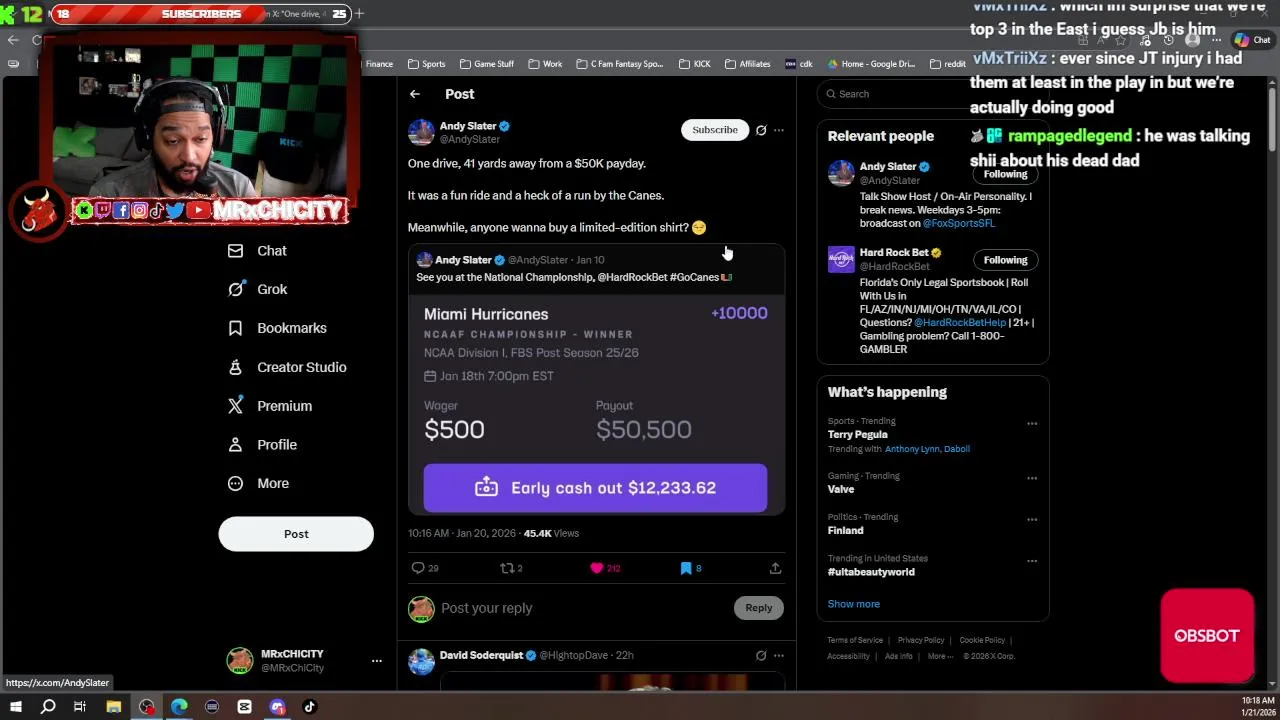Open the cdk bookmark
Screen dimensions: 1280x720
click(799, 64)
